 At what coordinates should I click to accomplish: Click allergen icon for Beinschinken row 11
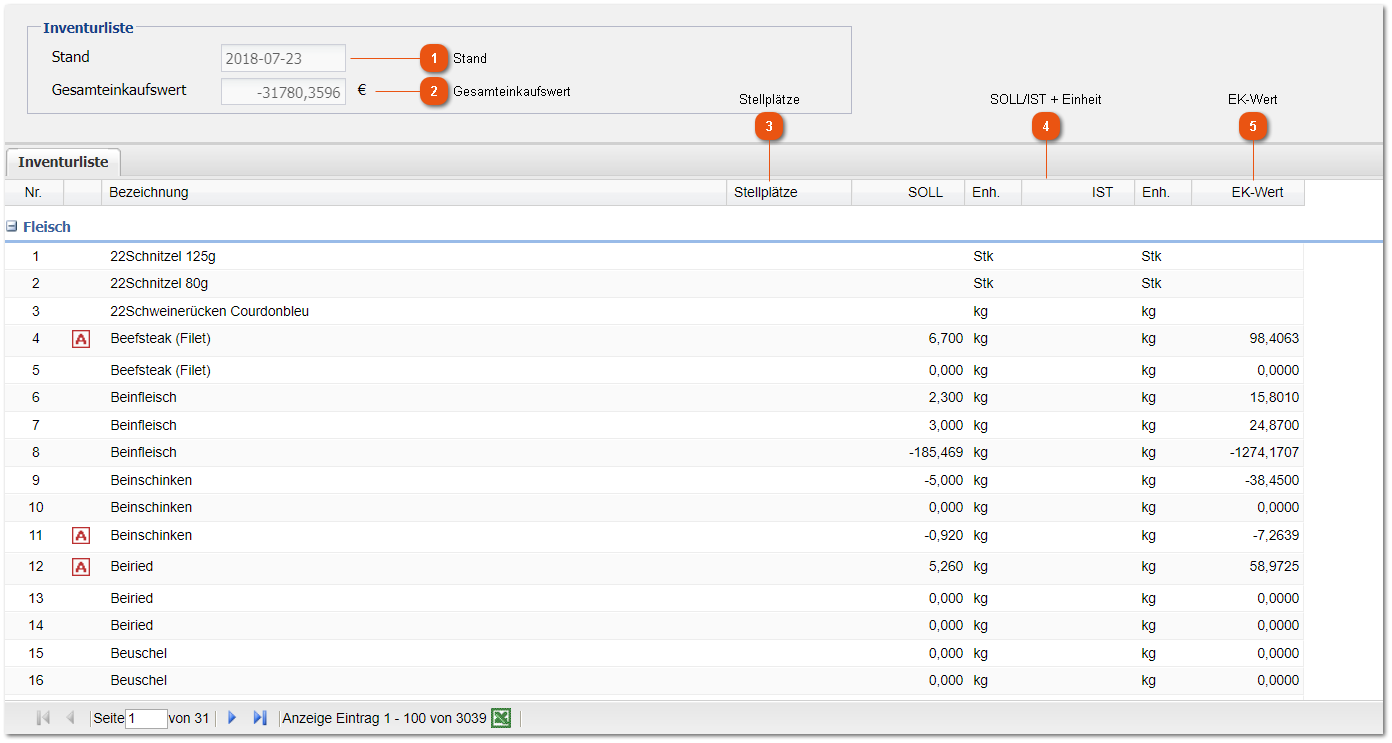tap(81, 536)
